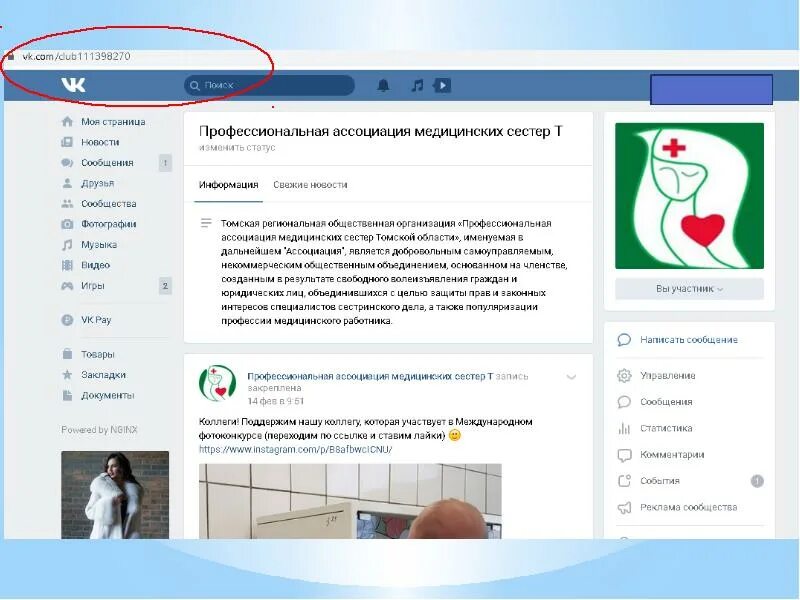
Task: Switch to the Свежие новости tab
Action: point(310,185)
